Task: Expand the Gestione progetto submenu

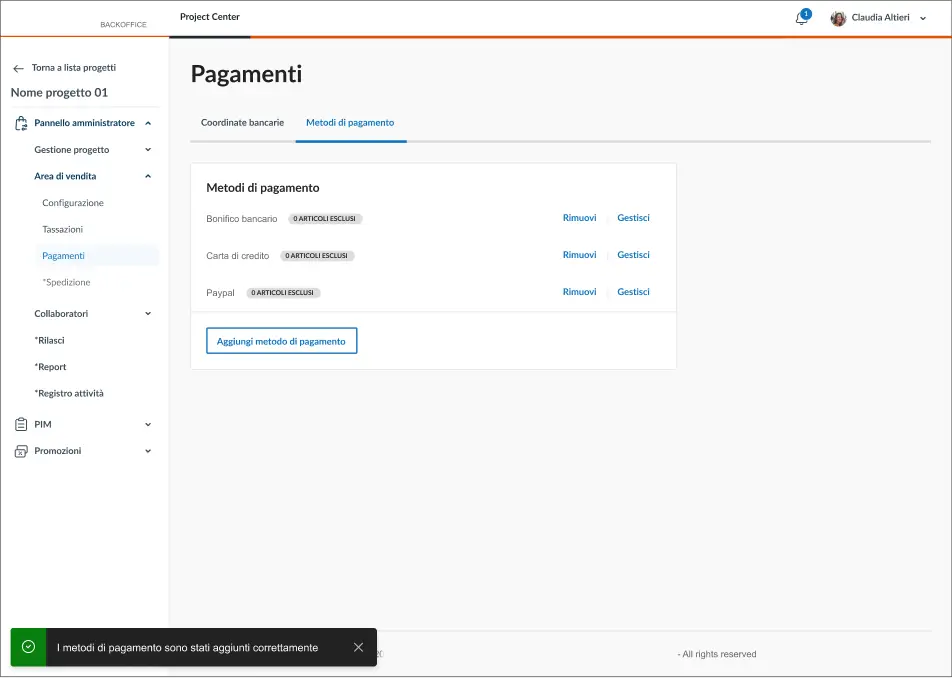Action: click(148, 150)
